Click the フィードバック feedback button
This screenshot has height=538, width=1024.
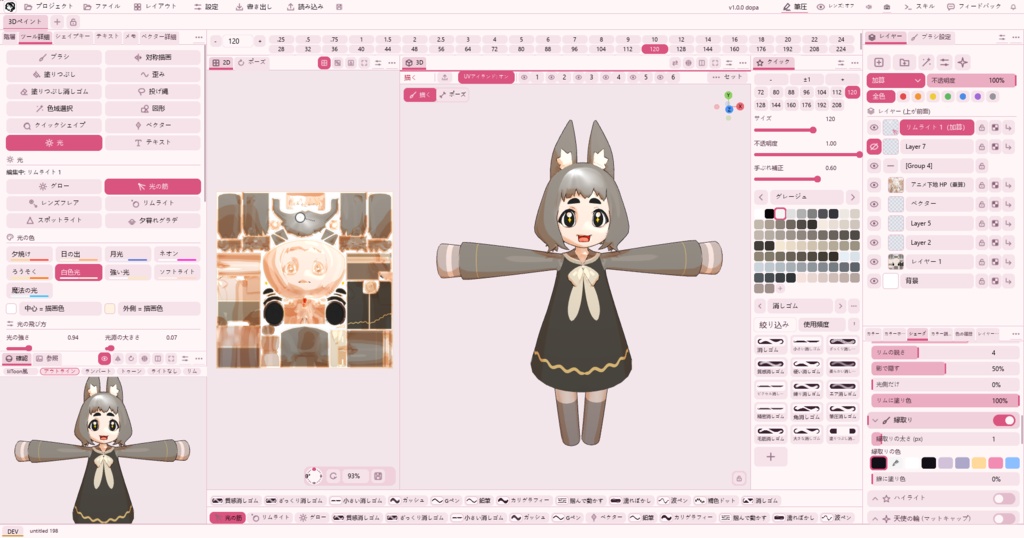coord(974,7)
